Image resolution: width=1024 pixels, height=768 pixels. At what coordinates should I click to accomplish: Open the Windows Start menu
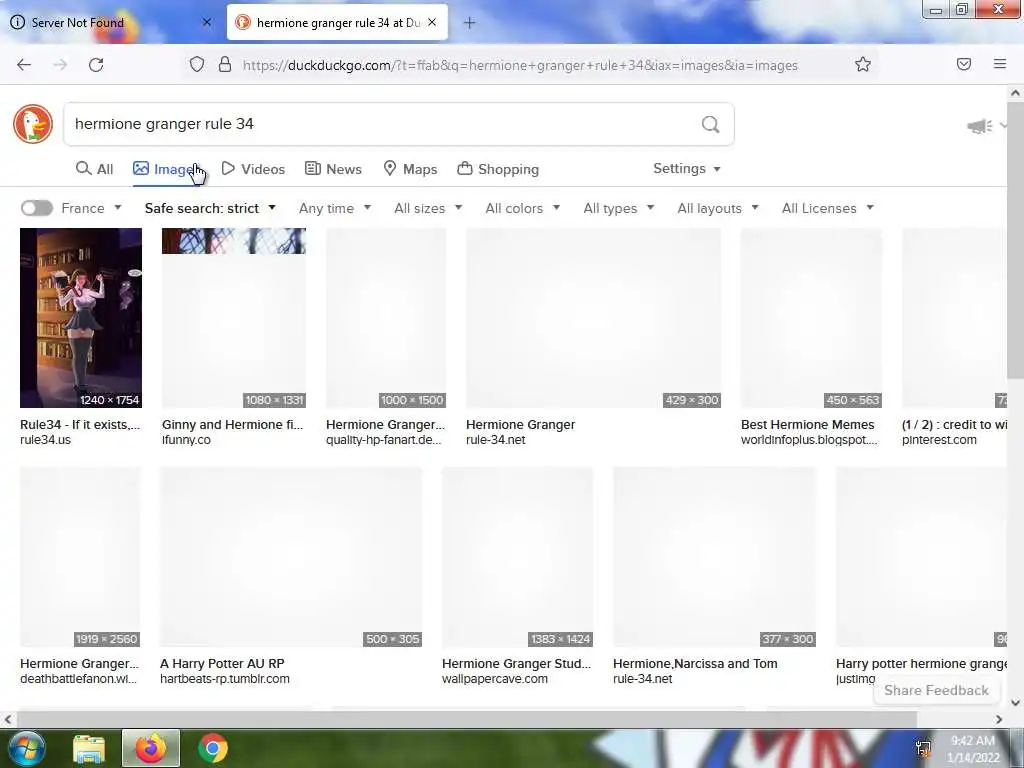tap(25, 748)
